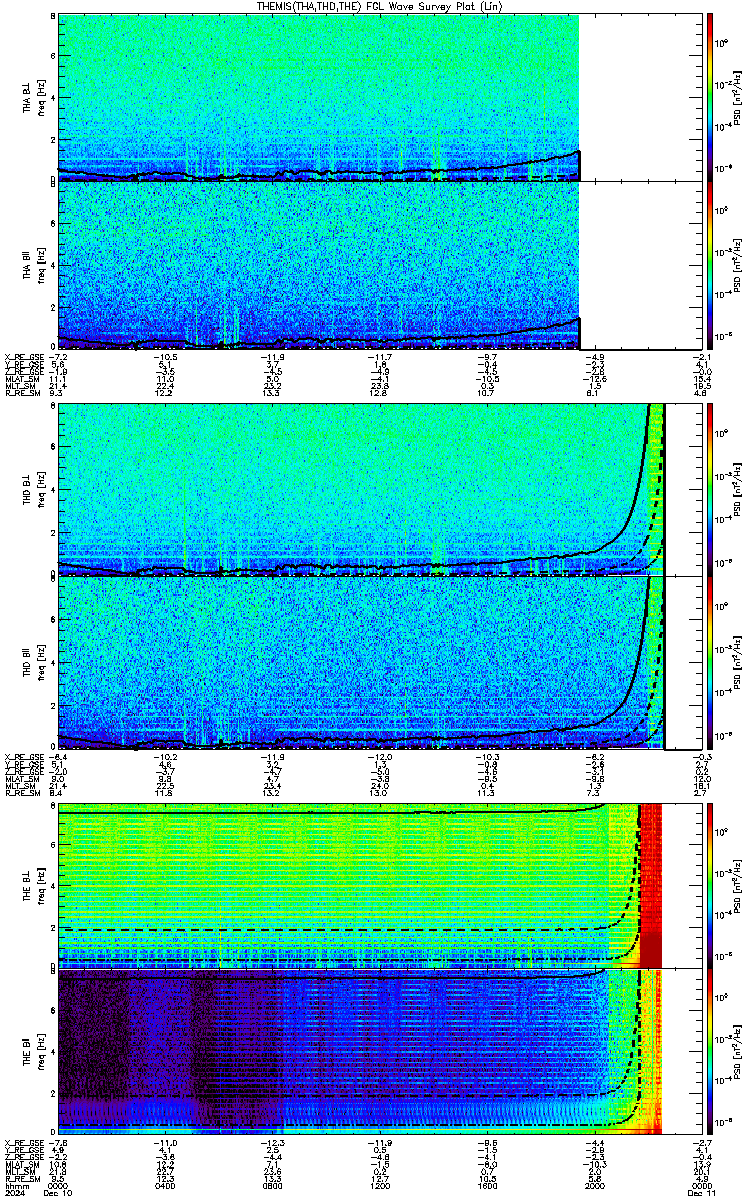Click the MLAT_SM row label under the THE panels
Viewport: 750px width, 1200px height.
coord(20,1163)
